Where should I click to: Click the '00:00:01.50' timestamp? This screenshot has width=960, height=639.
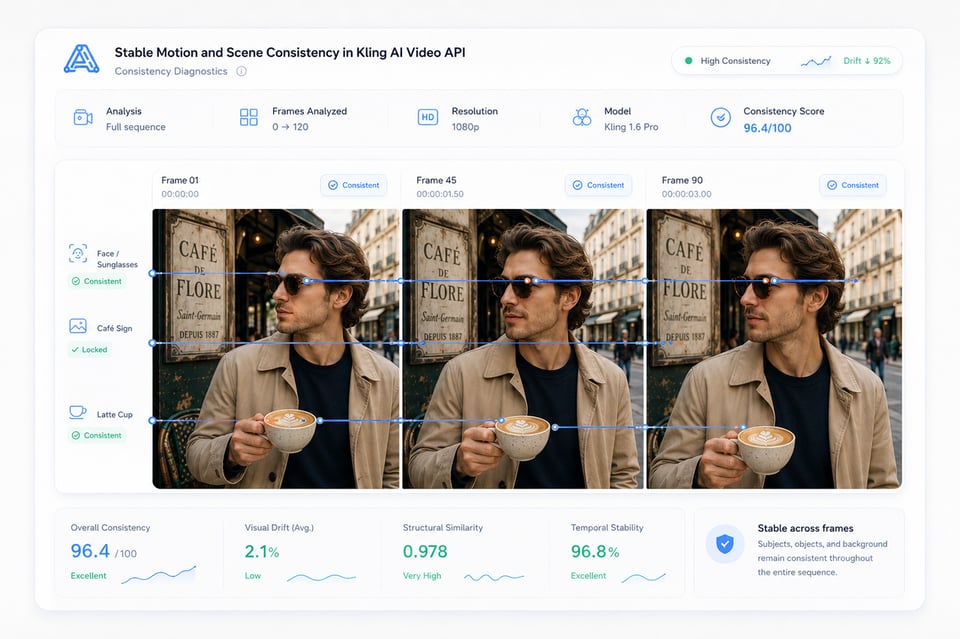[x=440, y=194]
